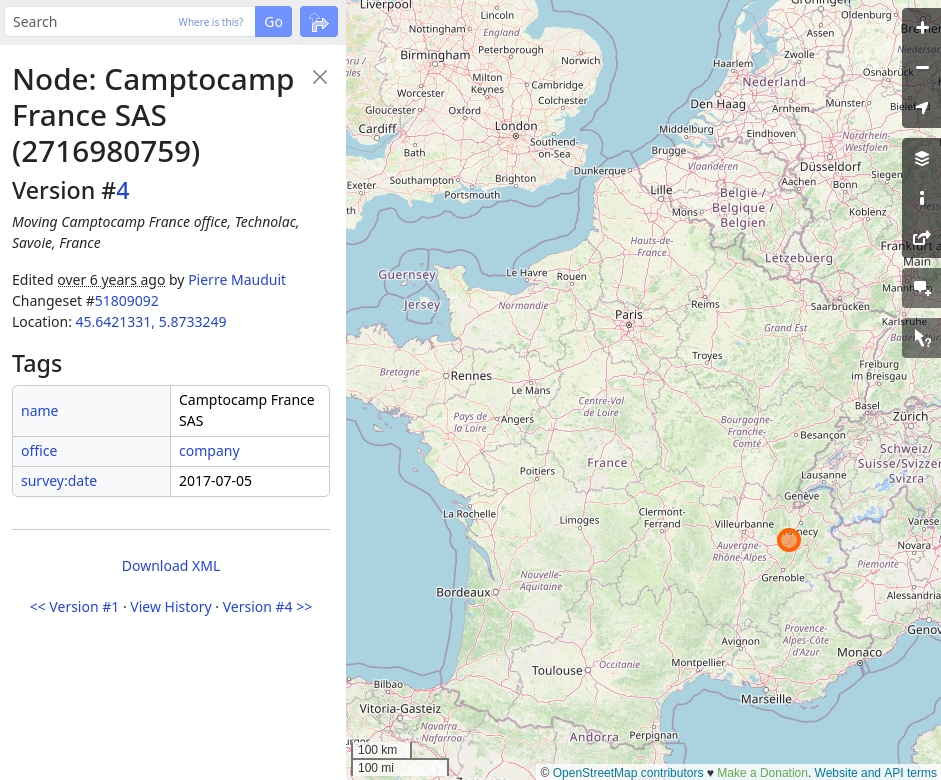Click the 'over 6 years ago' timestamp
The width and height of the screenshot is (941, 780).
coord(111,280)
